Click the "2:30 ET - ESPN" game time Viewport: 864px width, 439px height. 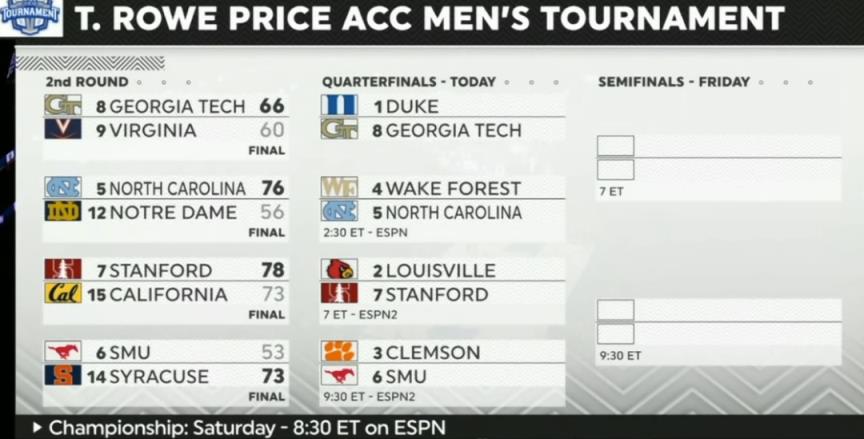[x=364, y=233]
